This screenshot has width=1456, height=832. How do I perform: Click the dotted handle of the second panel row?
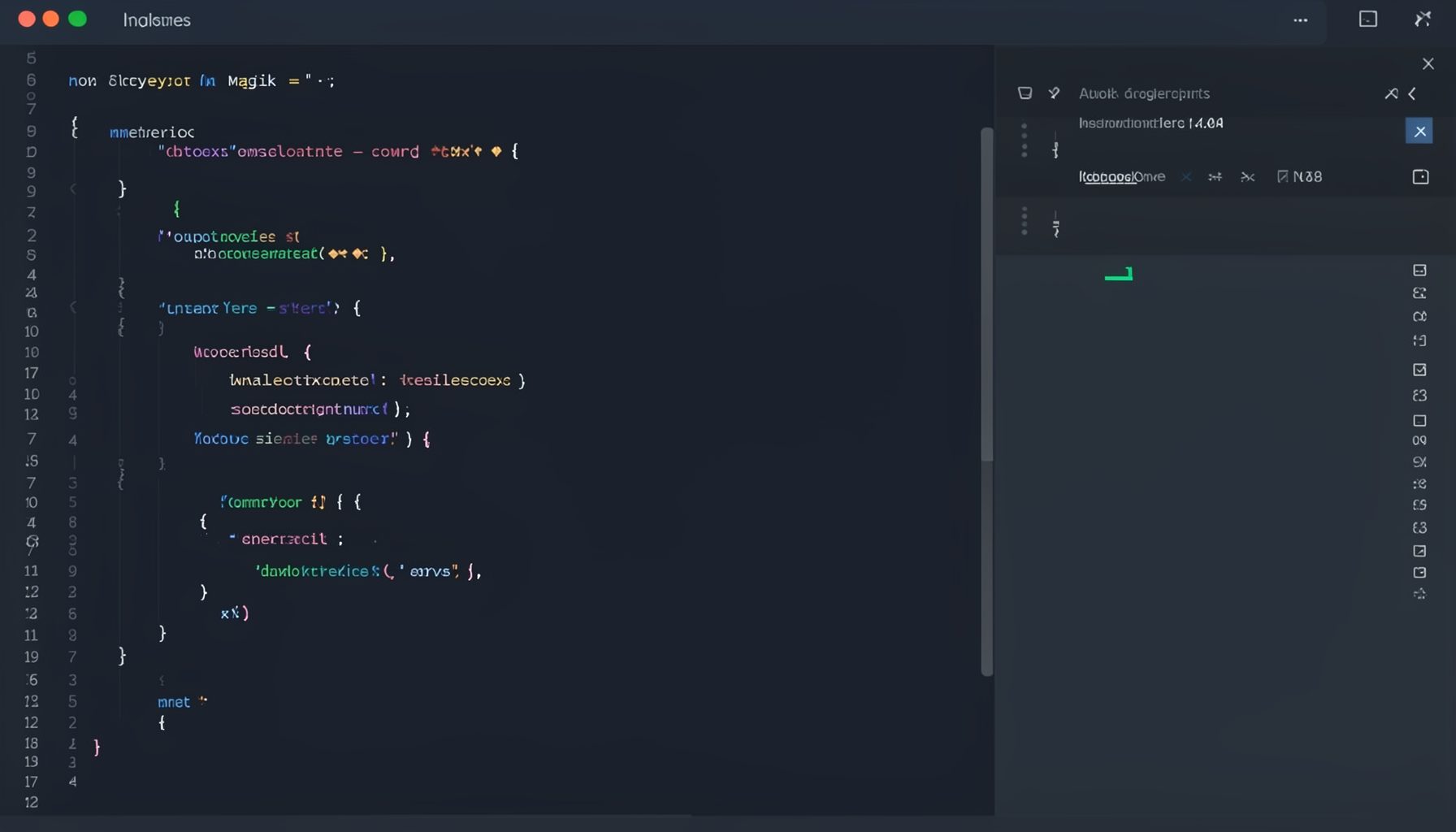pyautogui.click(x=1025, y=221)
